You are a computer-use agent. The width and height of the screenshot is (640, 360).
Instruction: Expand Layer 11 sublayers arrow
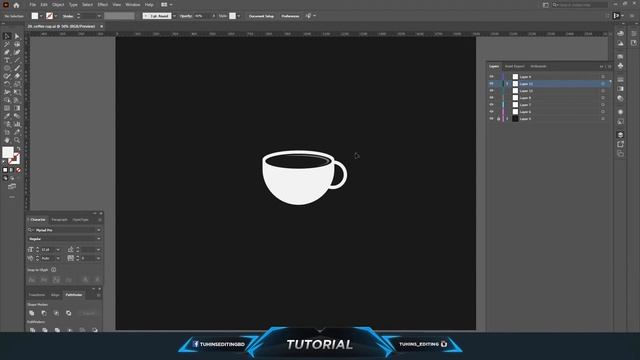click(507, 84)
